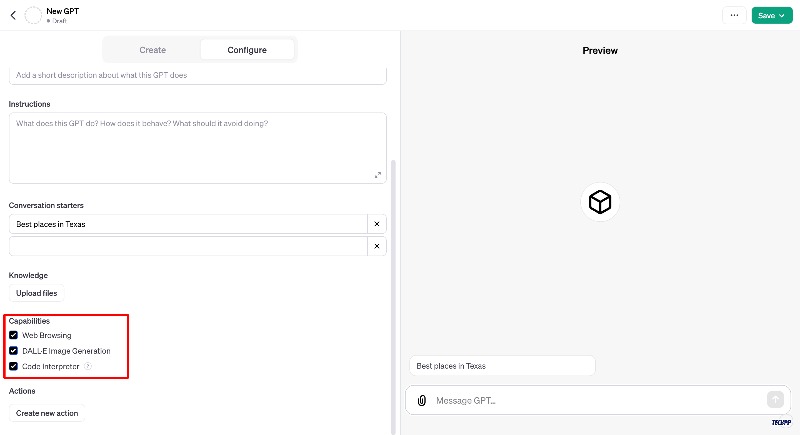Uncheck the Web Browsing capability
The height and width of the screenshot is (435, 800).
click(x=13, y=335)
